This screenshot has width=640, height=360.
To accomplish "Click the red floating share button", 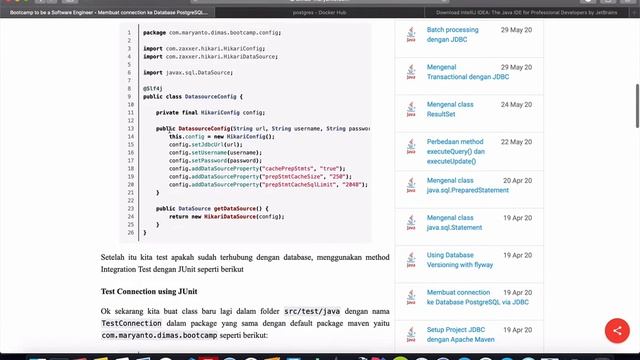I will click(x=617, y=331).
